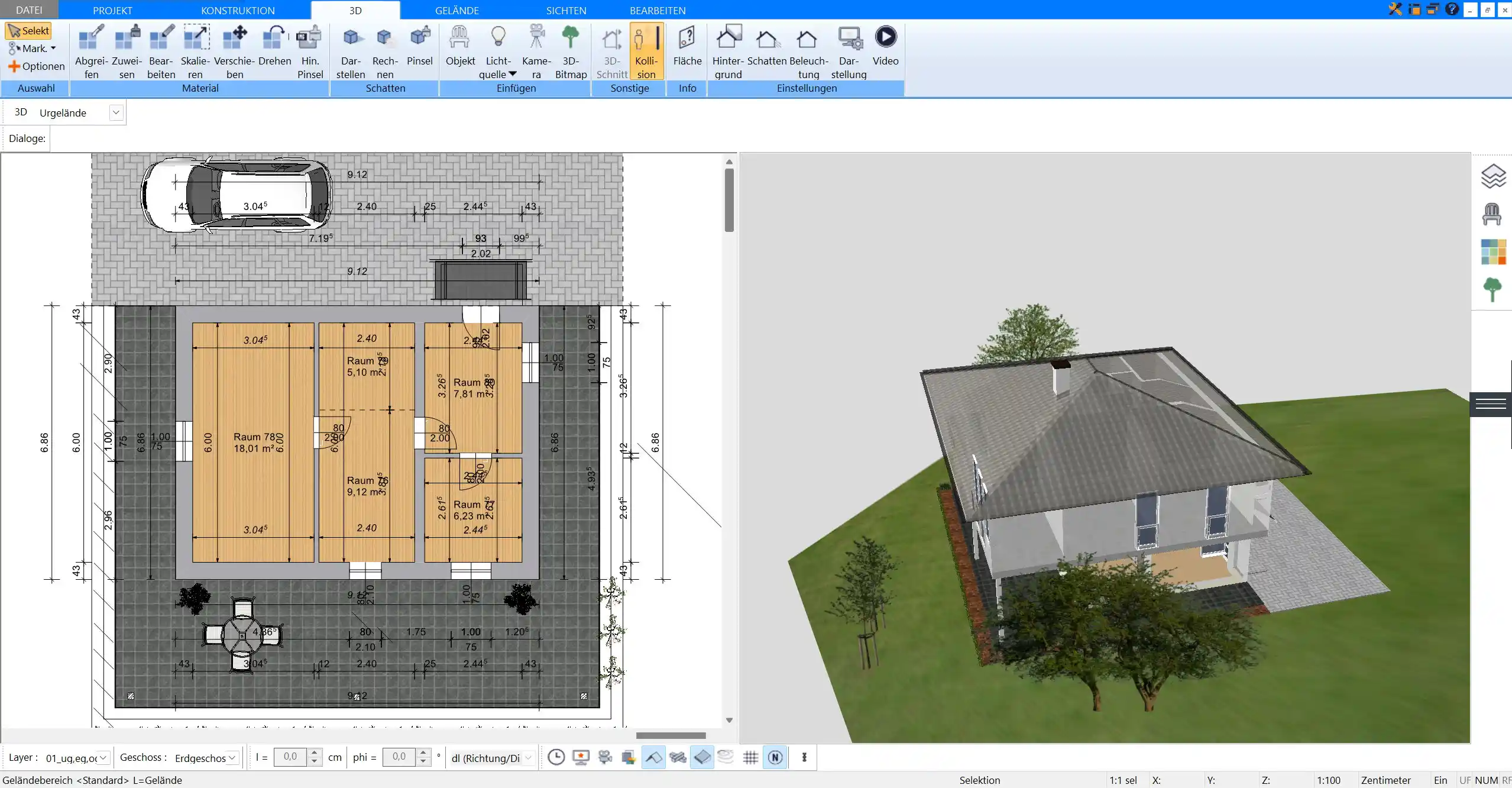Open the DATEI menu
The width and height of the screenshot is (1512, 788).
pos(29,10)
